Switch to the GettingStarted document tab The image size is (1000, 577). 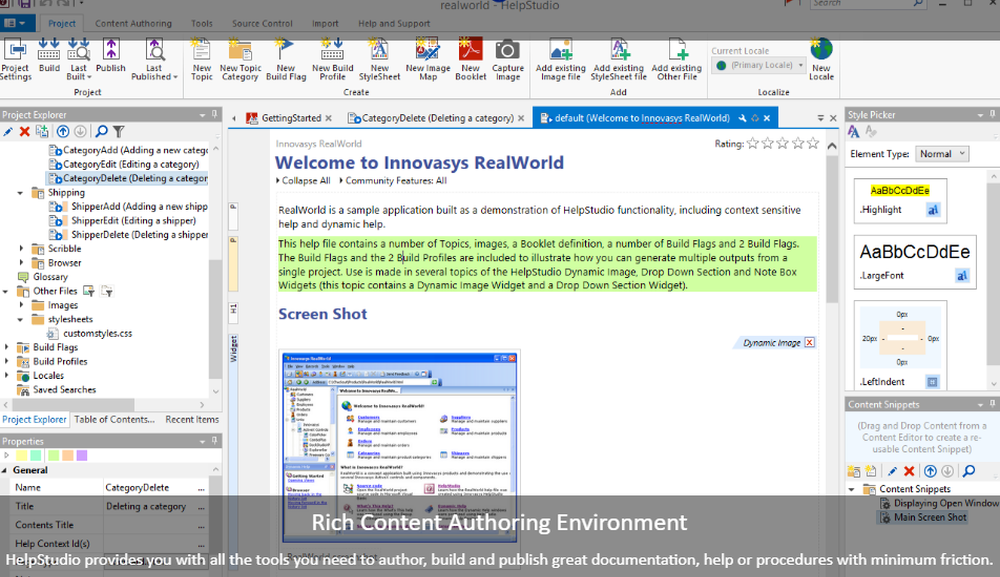tap(291, 118)
